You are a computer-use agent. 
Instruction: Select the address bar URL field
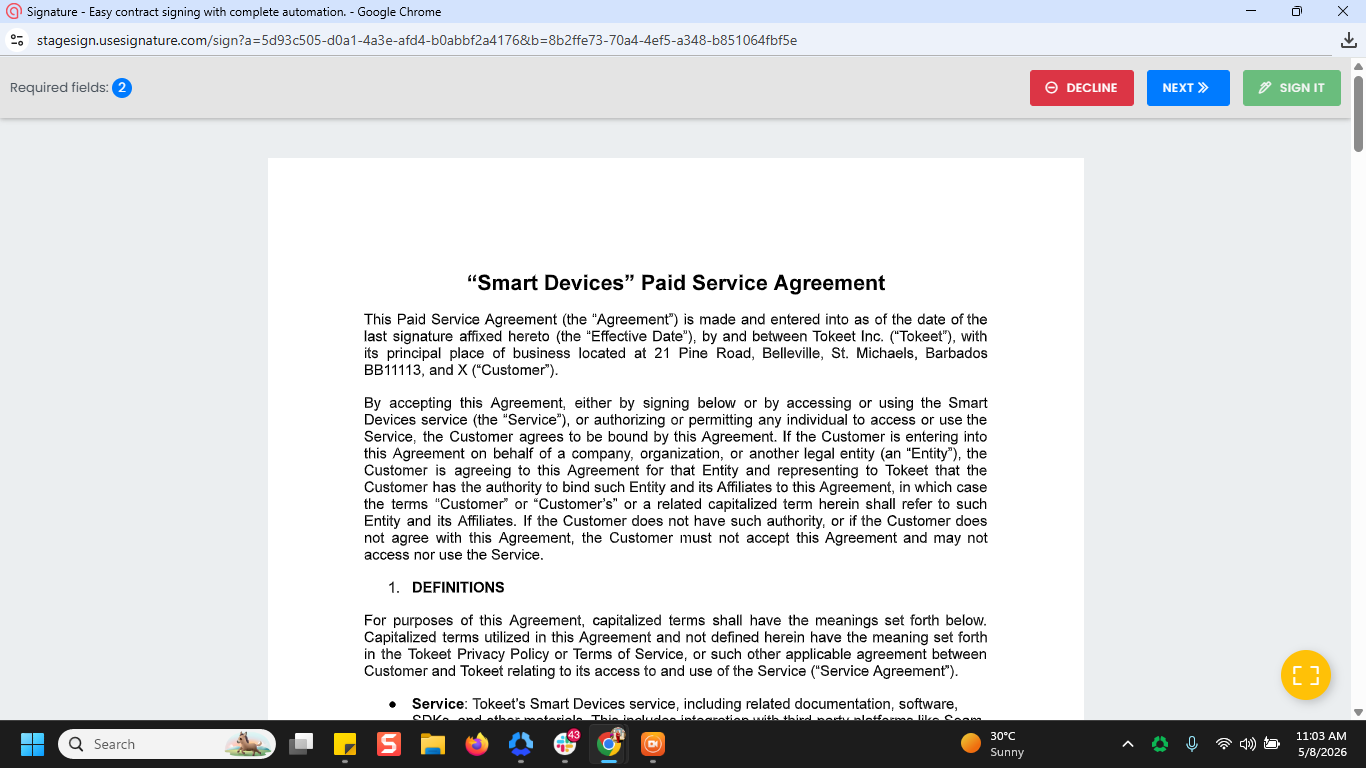417,41
